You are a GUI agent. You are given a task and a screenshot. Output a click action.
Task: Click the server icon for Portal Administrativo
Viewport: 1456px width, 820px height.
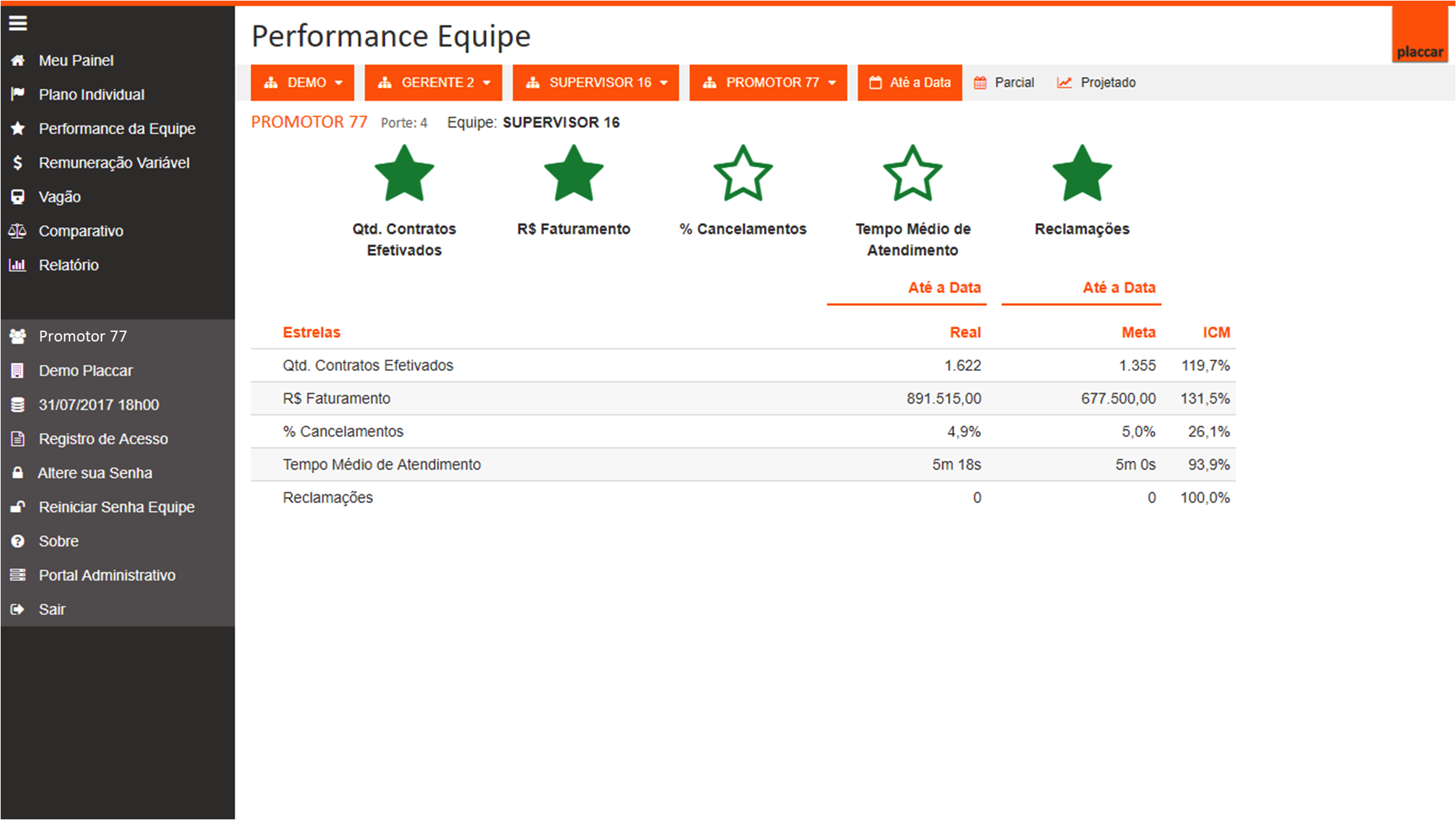(x=18, y=575)
